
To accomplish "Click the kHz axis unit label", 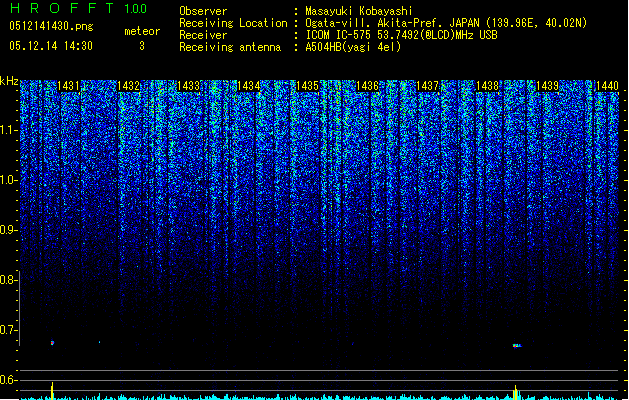I will [9, 81].
